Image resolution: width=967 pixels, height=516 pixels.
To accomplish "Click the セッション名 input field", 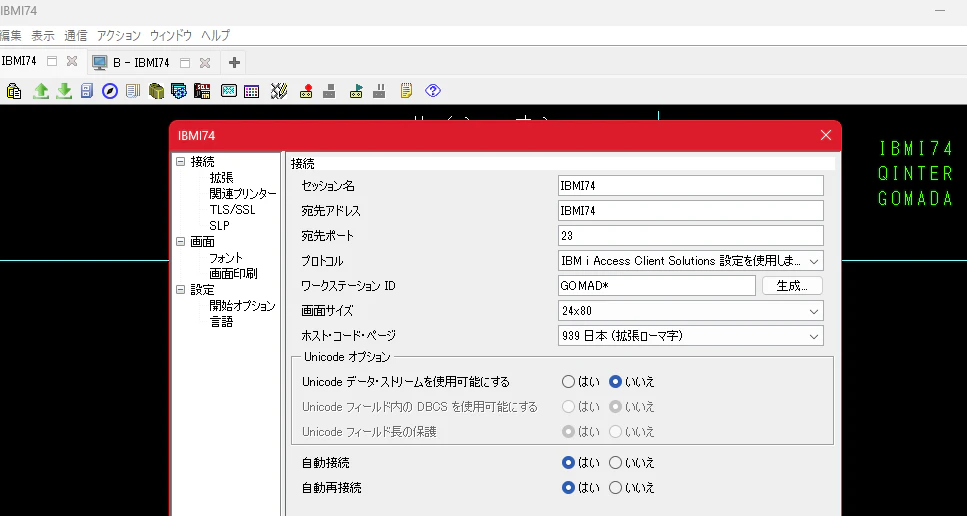I will tap(691, 185).
